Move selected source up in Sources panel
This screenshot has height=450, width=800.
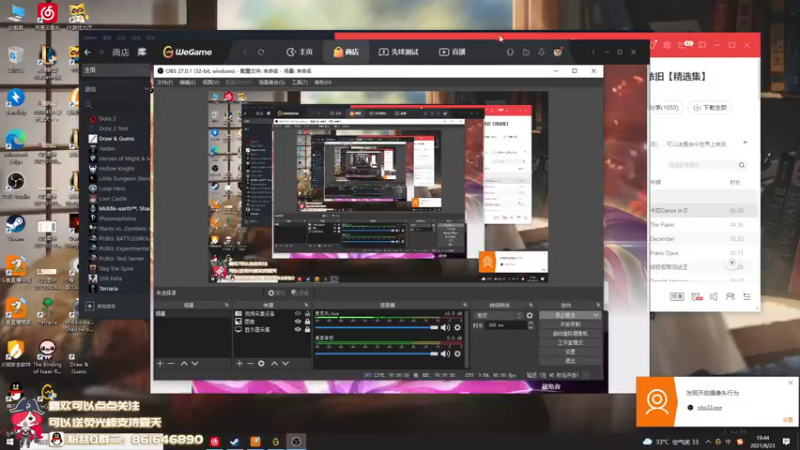[x=274, y=363]
